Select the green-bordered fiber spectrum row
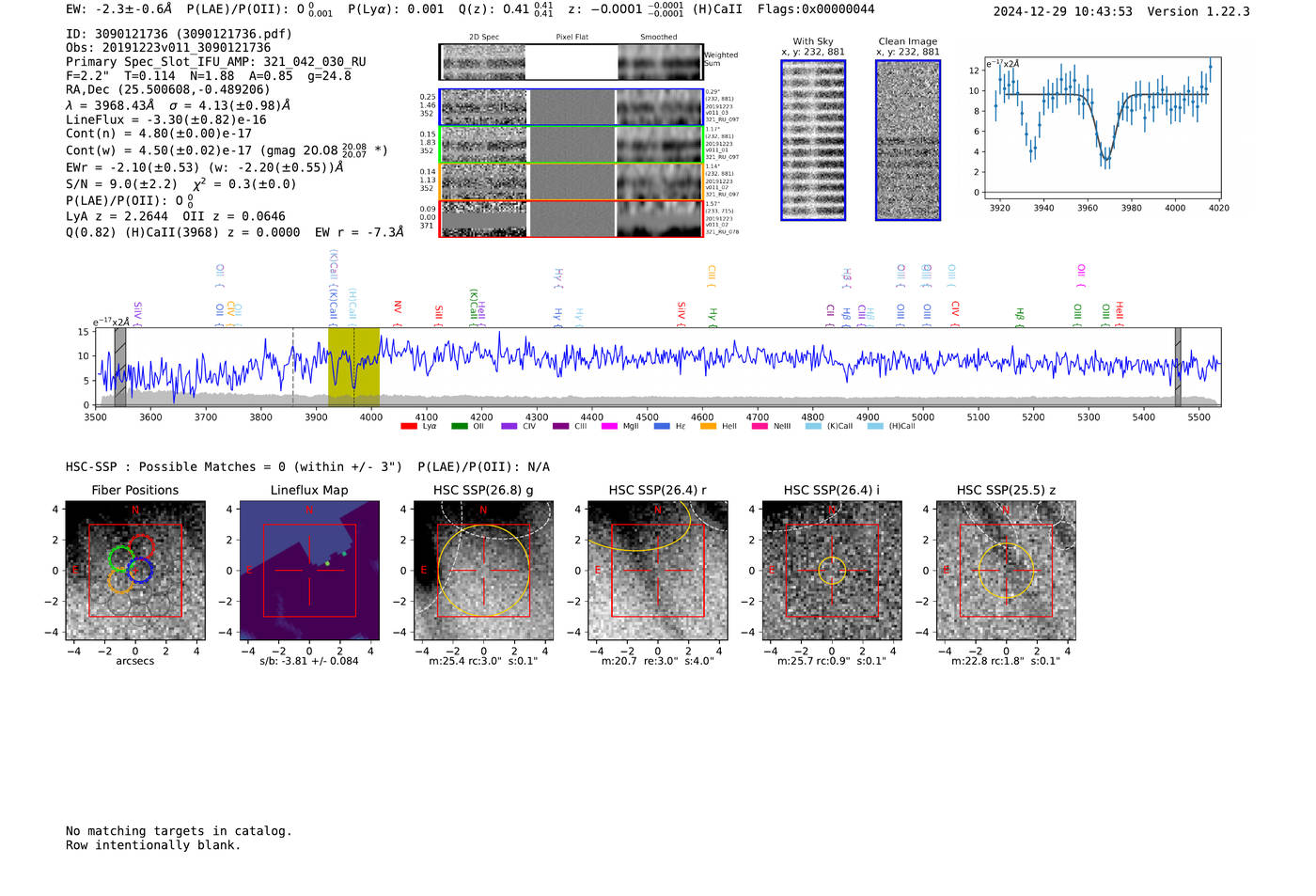The width and height of the screenshot is (1316, 896). pyautogui.click(x=571, y=145)
